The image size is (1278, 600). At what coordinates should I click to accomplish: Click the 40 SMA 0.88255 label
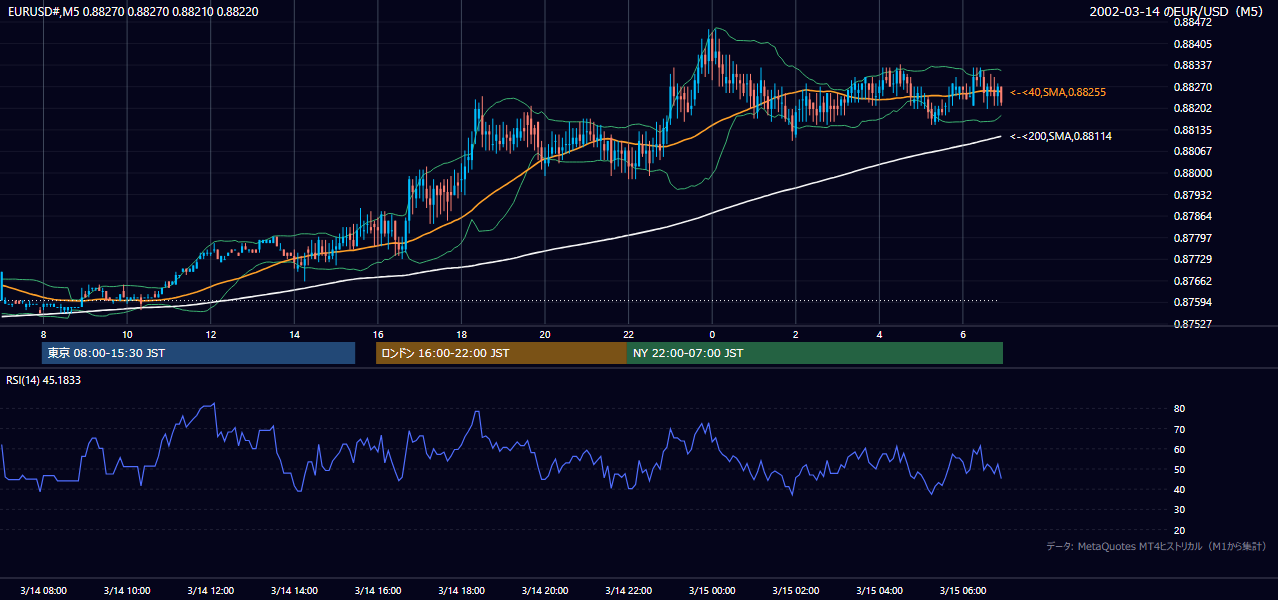click(x=1058, y=92)
